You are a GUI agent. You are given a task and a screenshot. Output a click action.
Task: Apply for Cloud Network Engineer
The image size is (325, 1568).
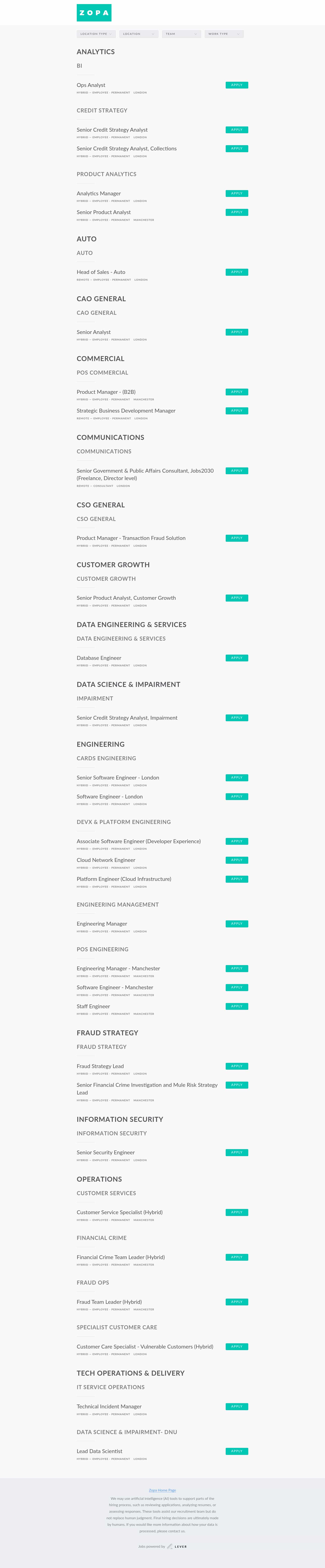click(x=237, y=860)
